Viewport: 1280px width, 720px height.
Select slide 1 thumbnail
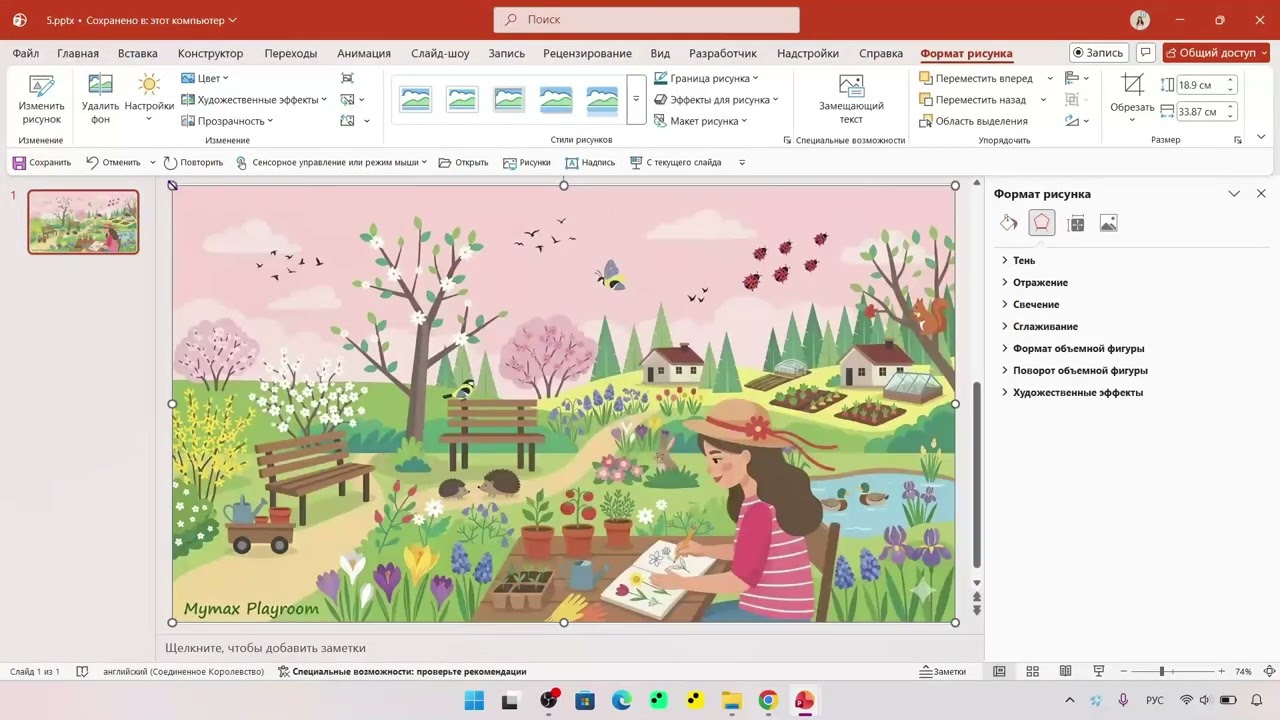click(x=83, y=222)
